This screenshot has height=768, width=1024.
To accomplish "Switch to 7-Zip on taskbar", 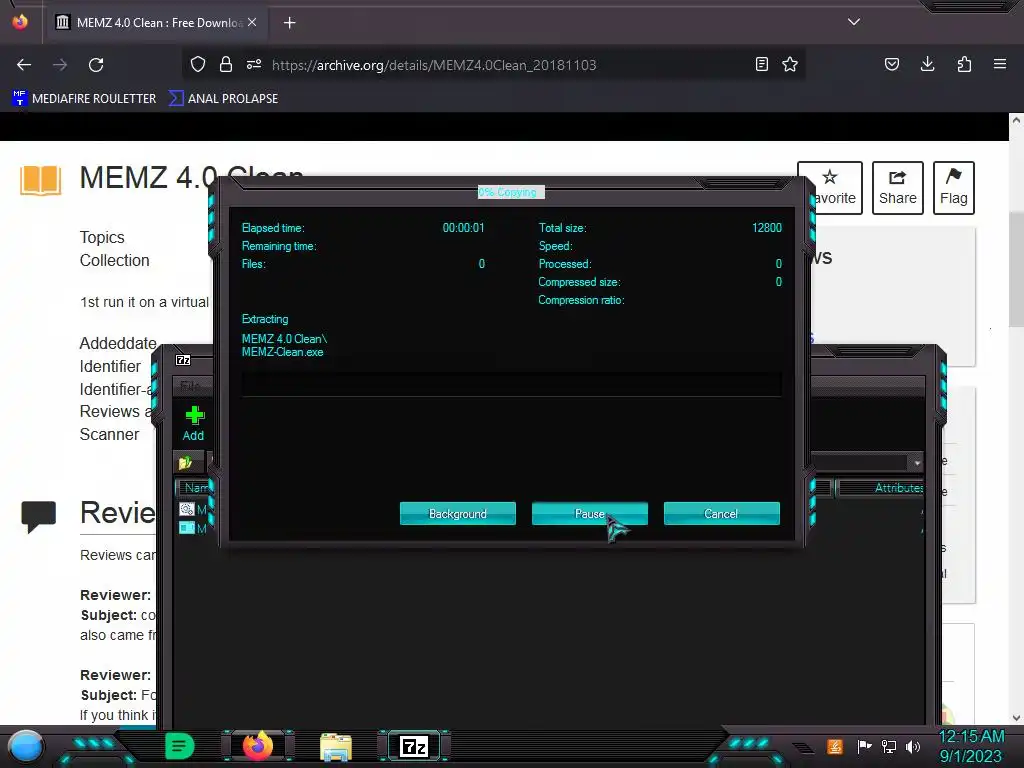I will coord(414,746).
